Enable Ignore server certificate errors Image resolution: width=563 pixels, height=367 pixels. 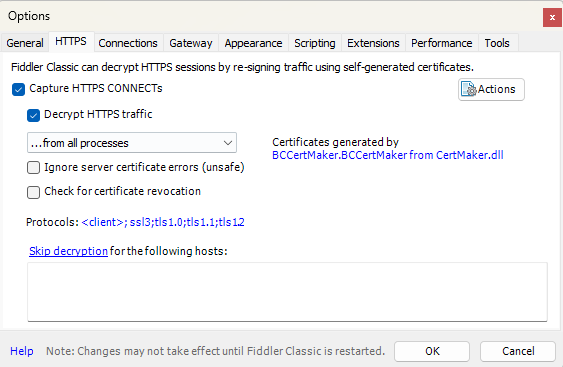pyautogui.click(x=33, y=167)
